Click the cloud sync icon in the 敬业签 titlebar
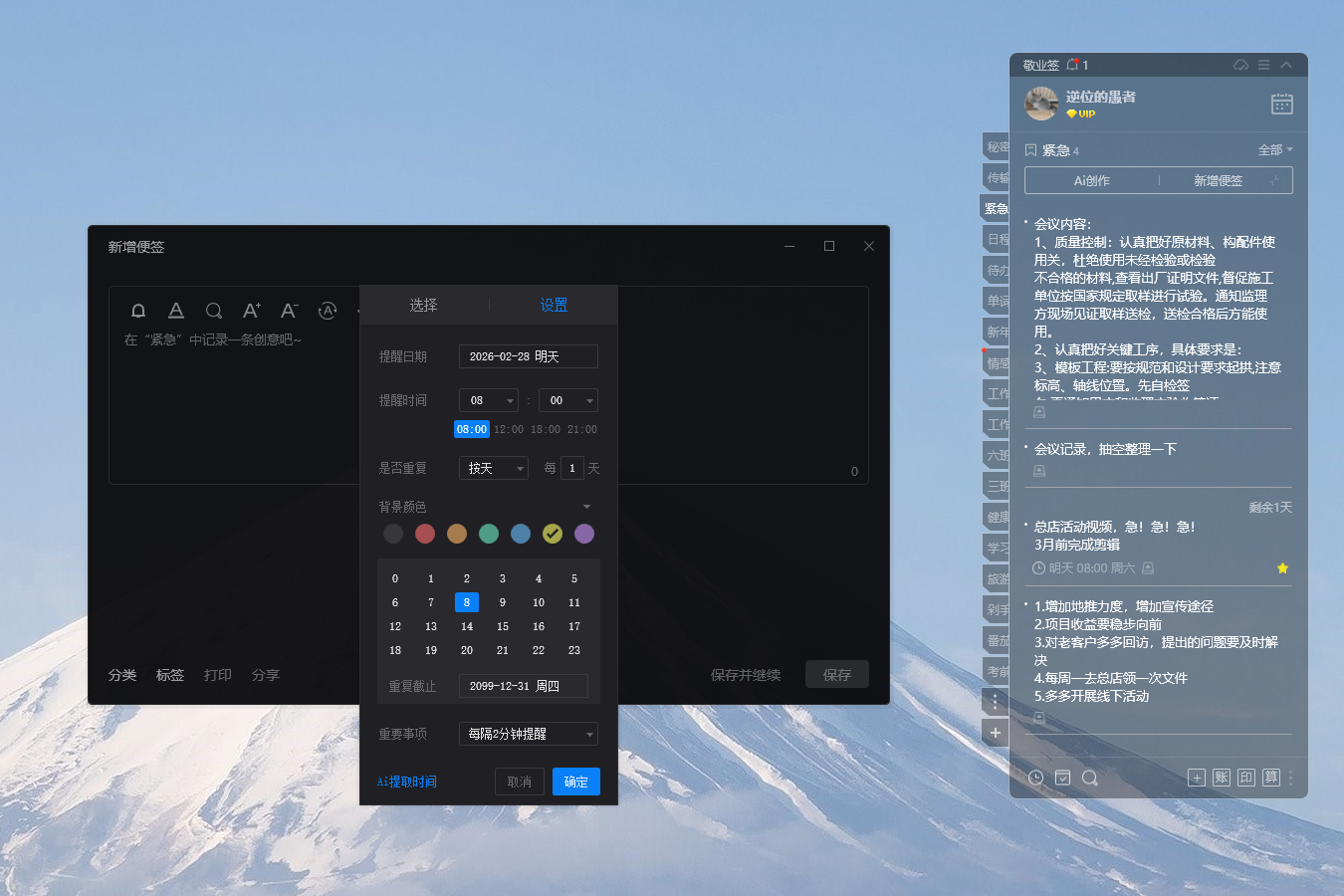The image size is (1344, 896). click(x=1240, y=64)
